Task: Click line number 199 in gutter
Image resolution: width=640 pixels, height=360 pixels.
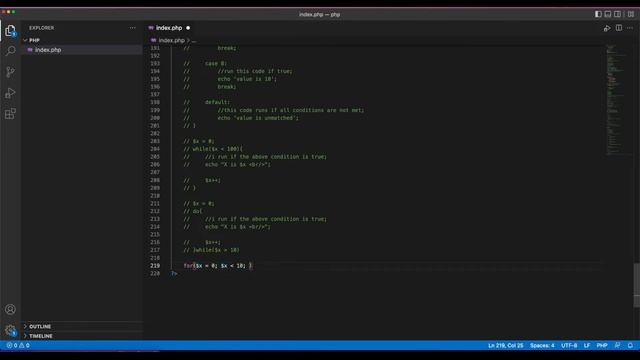Action: pos(155,110)
